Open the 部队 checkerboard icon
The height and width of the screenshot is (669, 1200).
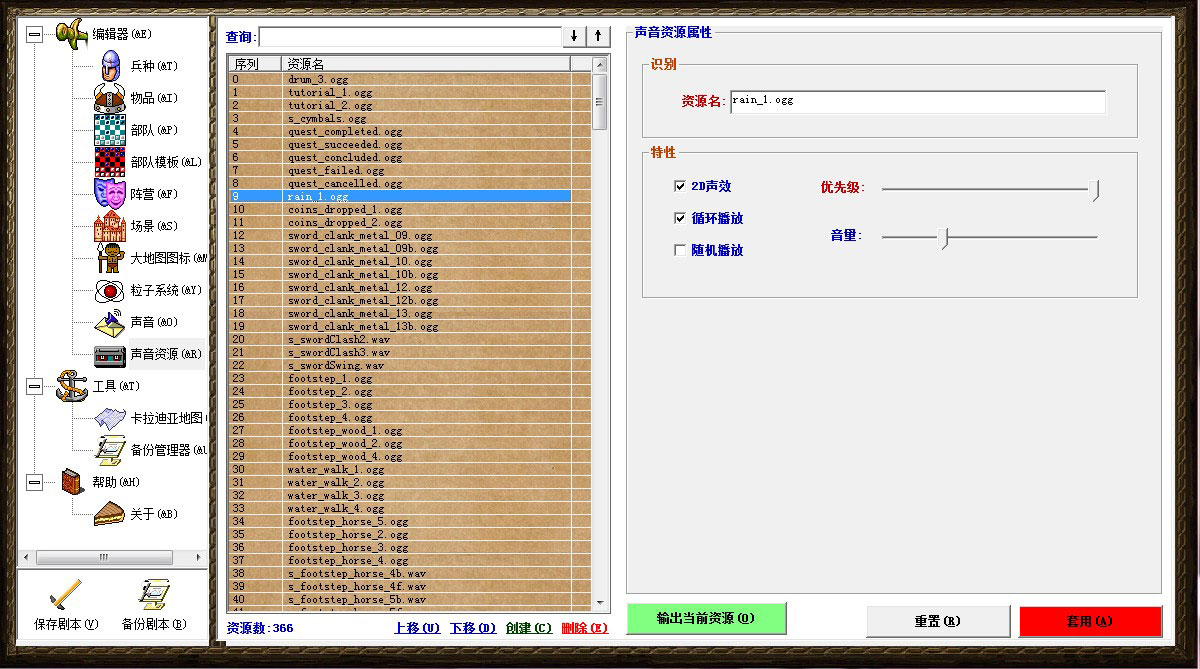coord(110,130)
